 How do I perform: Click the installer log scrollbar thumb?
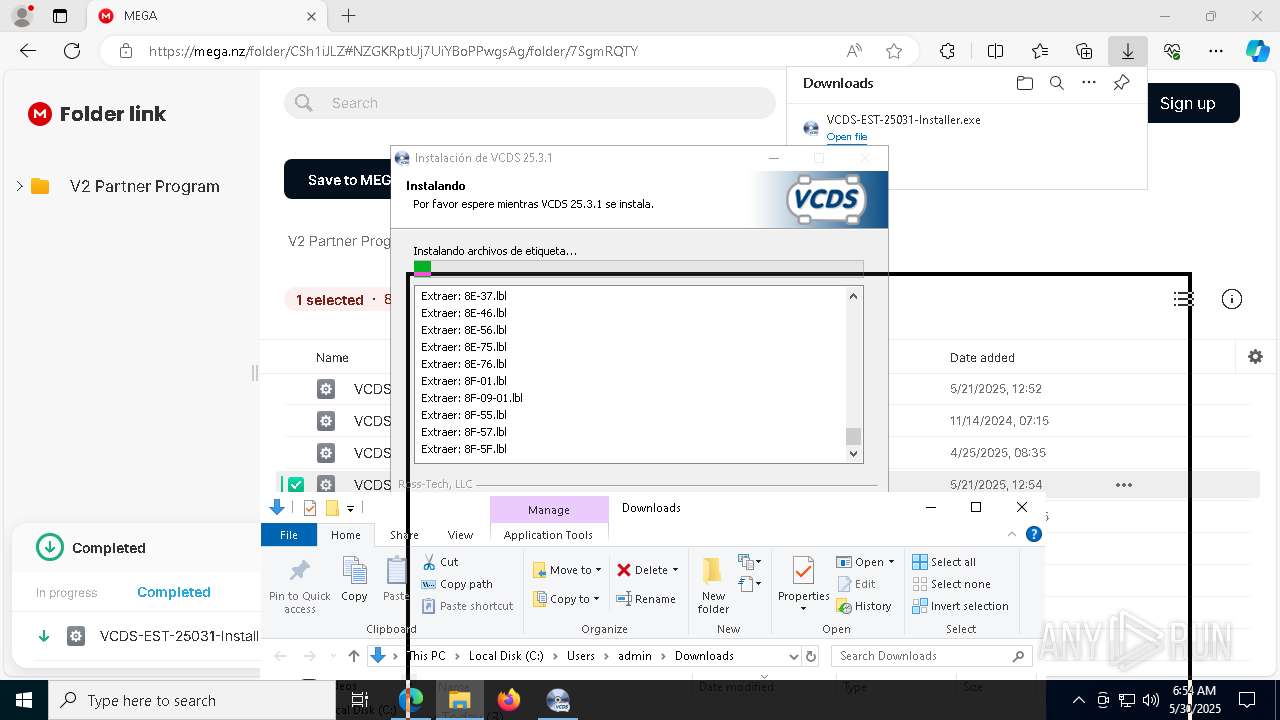853,436
